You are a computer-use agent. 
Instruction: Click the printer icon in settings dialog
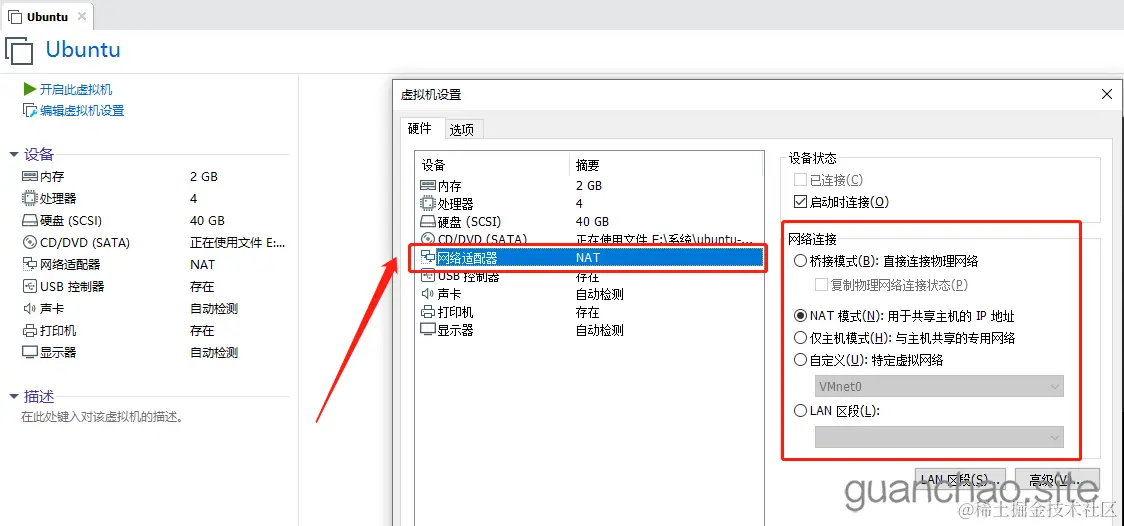tap(427, 312)
